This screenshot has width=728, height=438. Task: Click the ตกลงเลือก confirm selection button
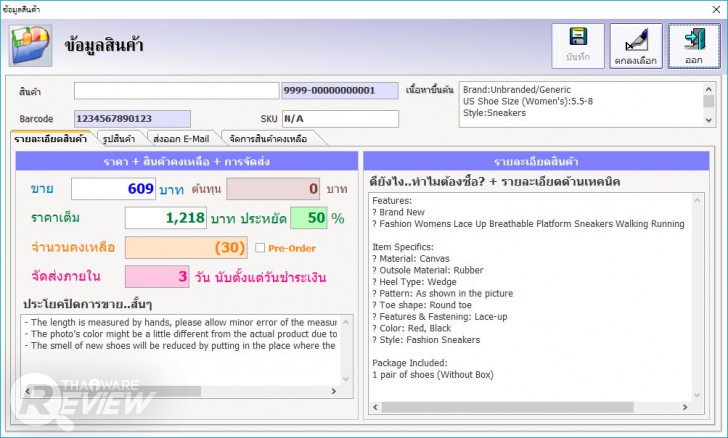pyautogui.click(x=636, y=46)
